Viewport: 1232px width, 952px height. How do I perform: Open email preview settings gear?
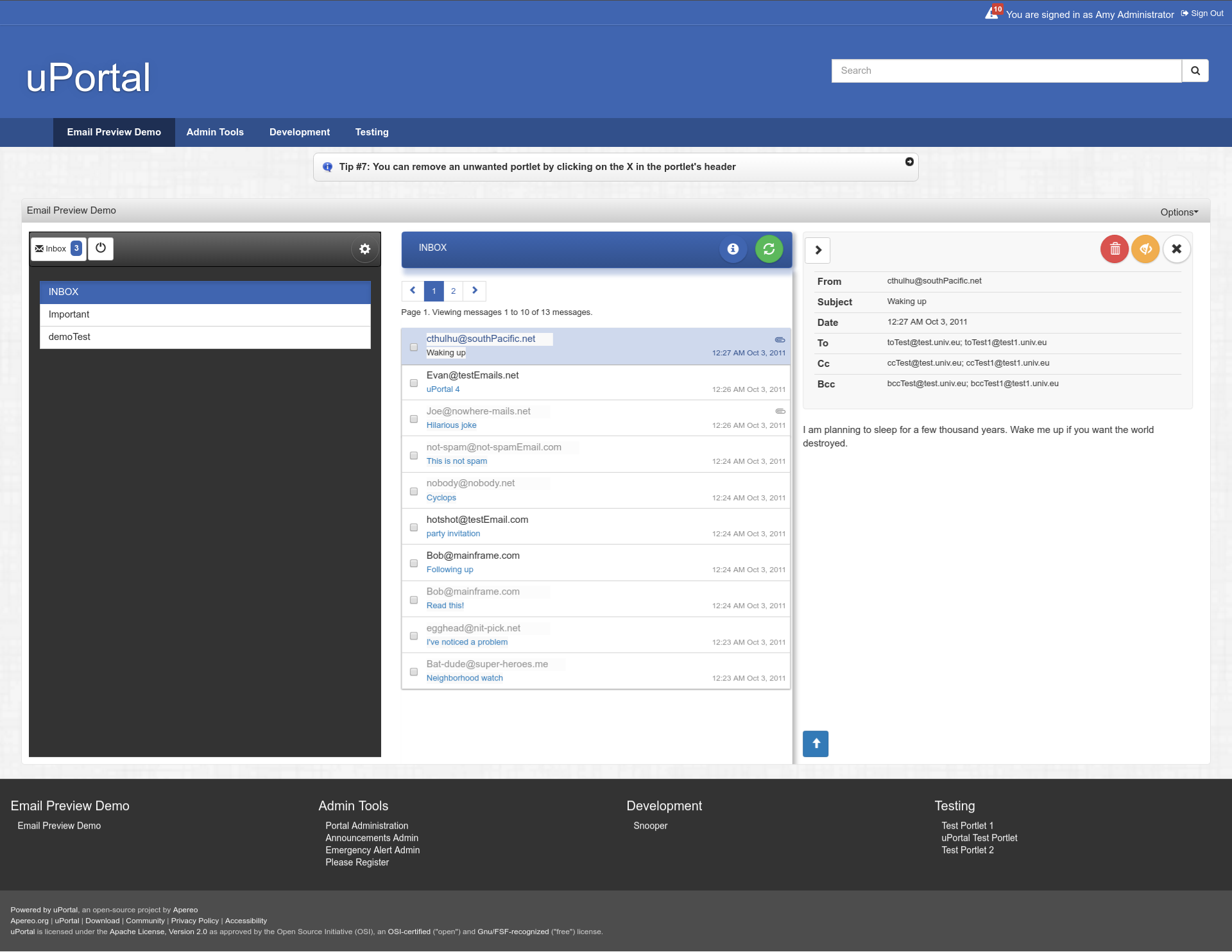(364, 249)
